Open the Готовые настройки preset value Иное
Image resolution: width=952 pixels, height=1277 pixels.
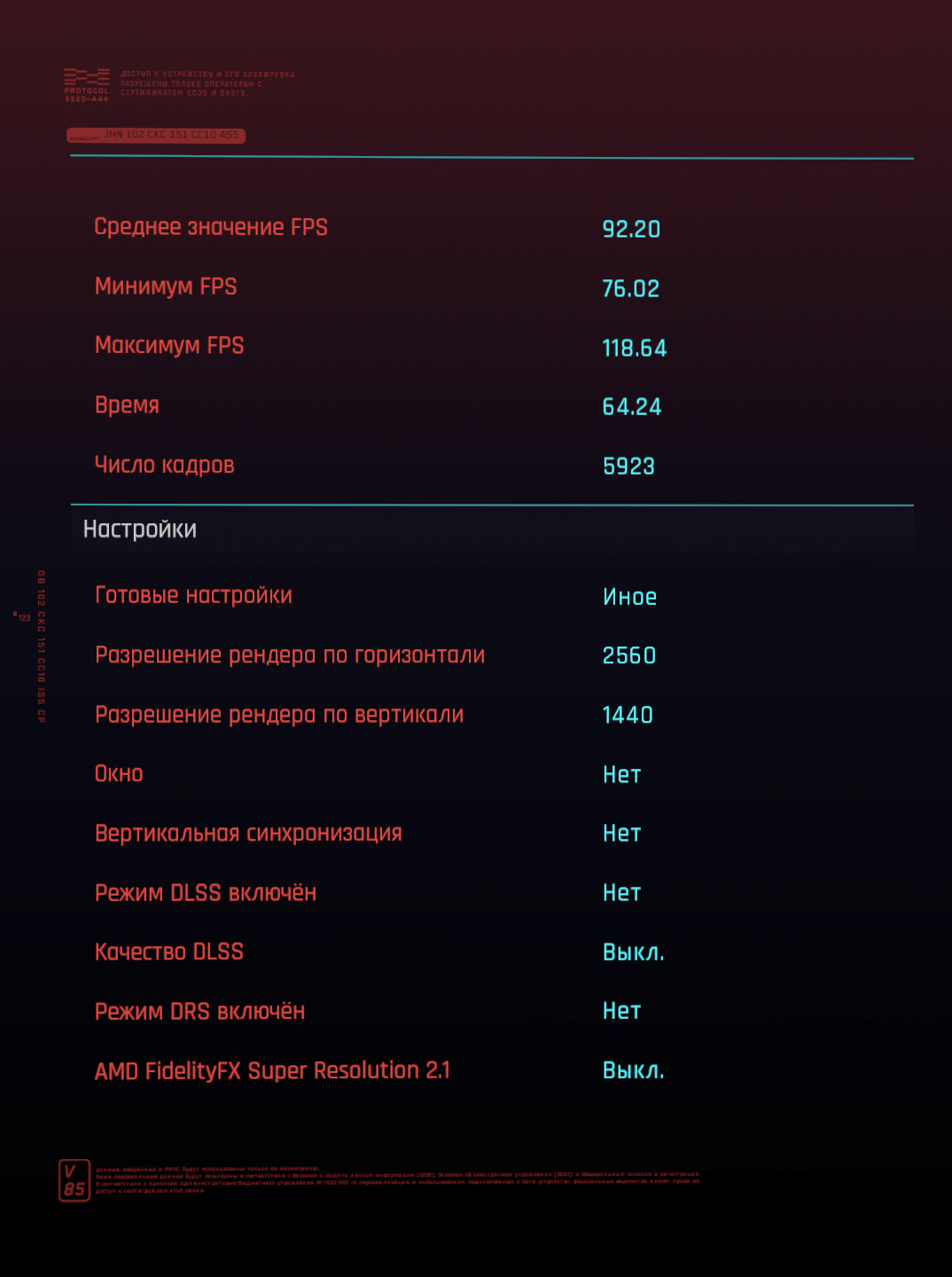tap(630, 597)
